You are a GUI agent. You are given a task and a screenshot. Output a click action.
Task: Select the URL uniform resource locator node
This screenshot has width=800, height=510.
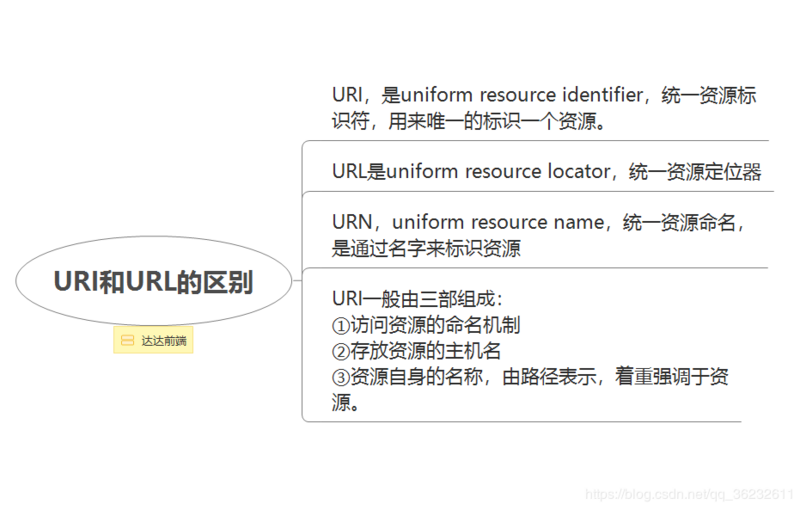point(546,171)
